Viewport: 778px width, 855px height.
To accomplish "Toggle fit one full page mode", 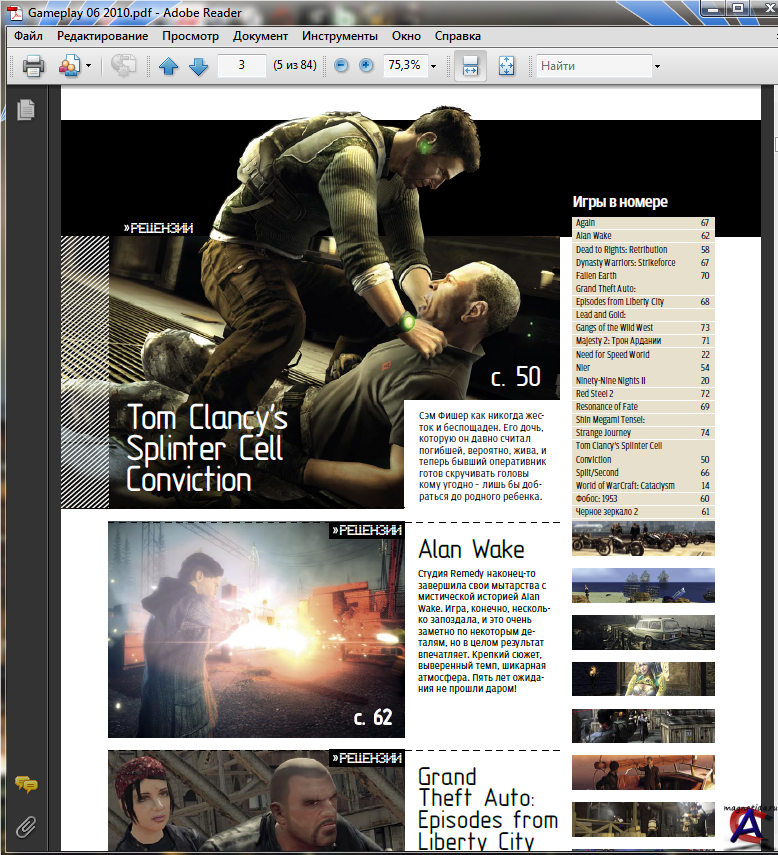I will (506, 66).
